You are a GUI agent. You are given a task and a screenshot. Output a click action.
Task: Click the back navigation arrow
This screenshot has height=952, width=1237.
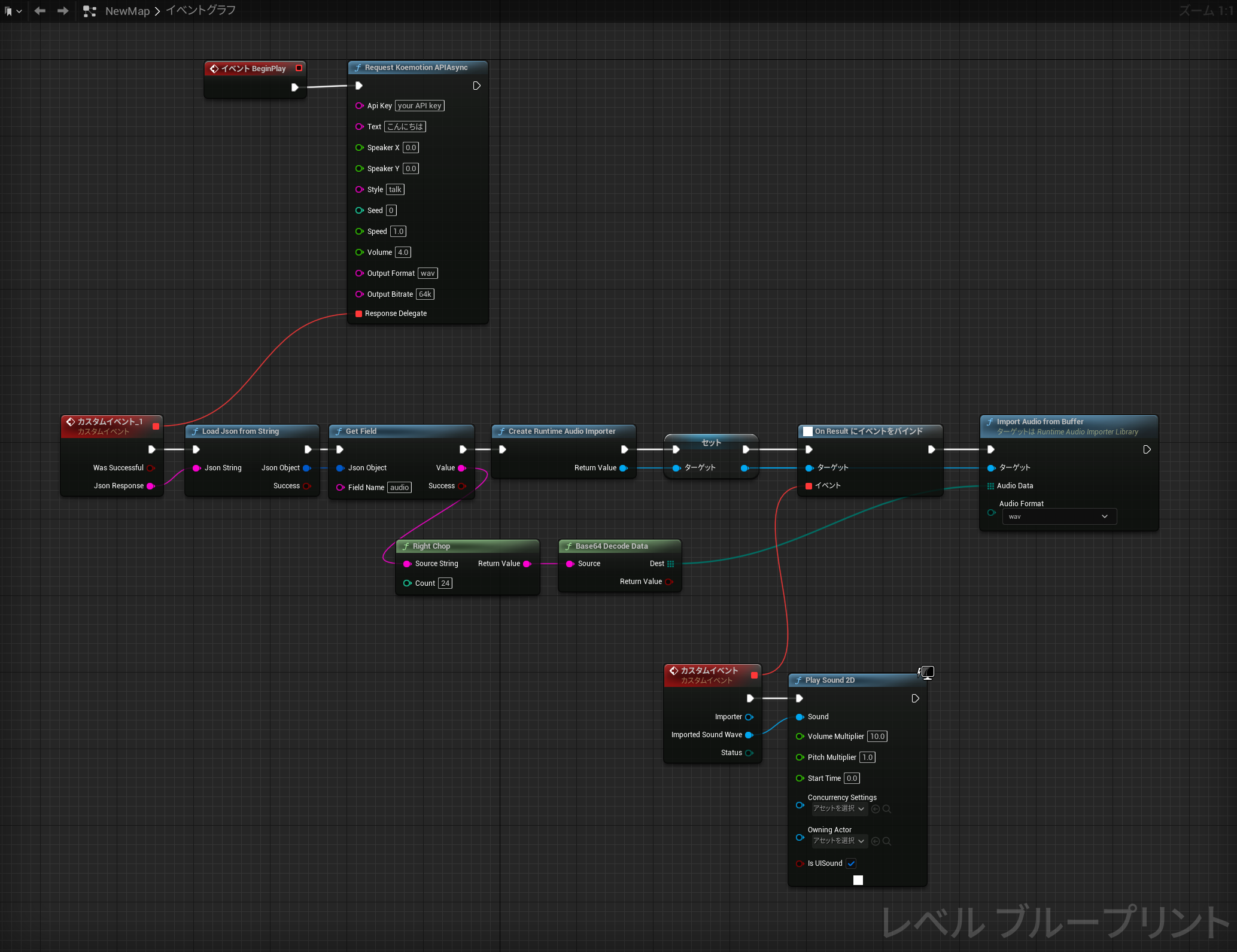[x=39, y=10]
